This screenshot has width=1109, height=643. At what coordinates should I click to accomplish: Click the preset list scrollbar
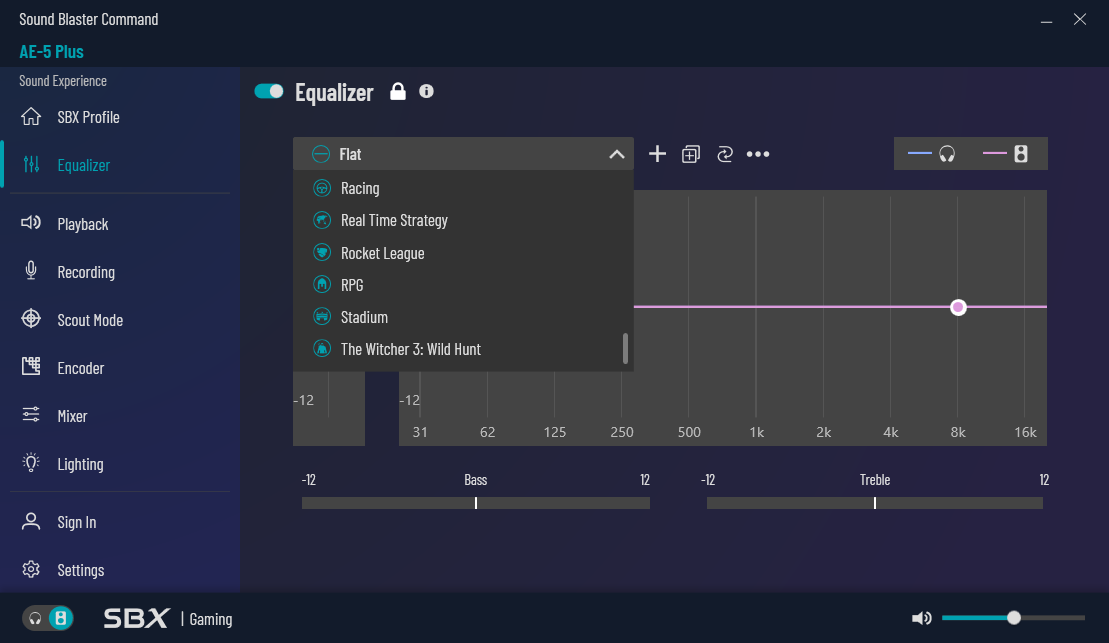coord(625,349)
